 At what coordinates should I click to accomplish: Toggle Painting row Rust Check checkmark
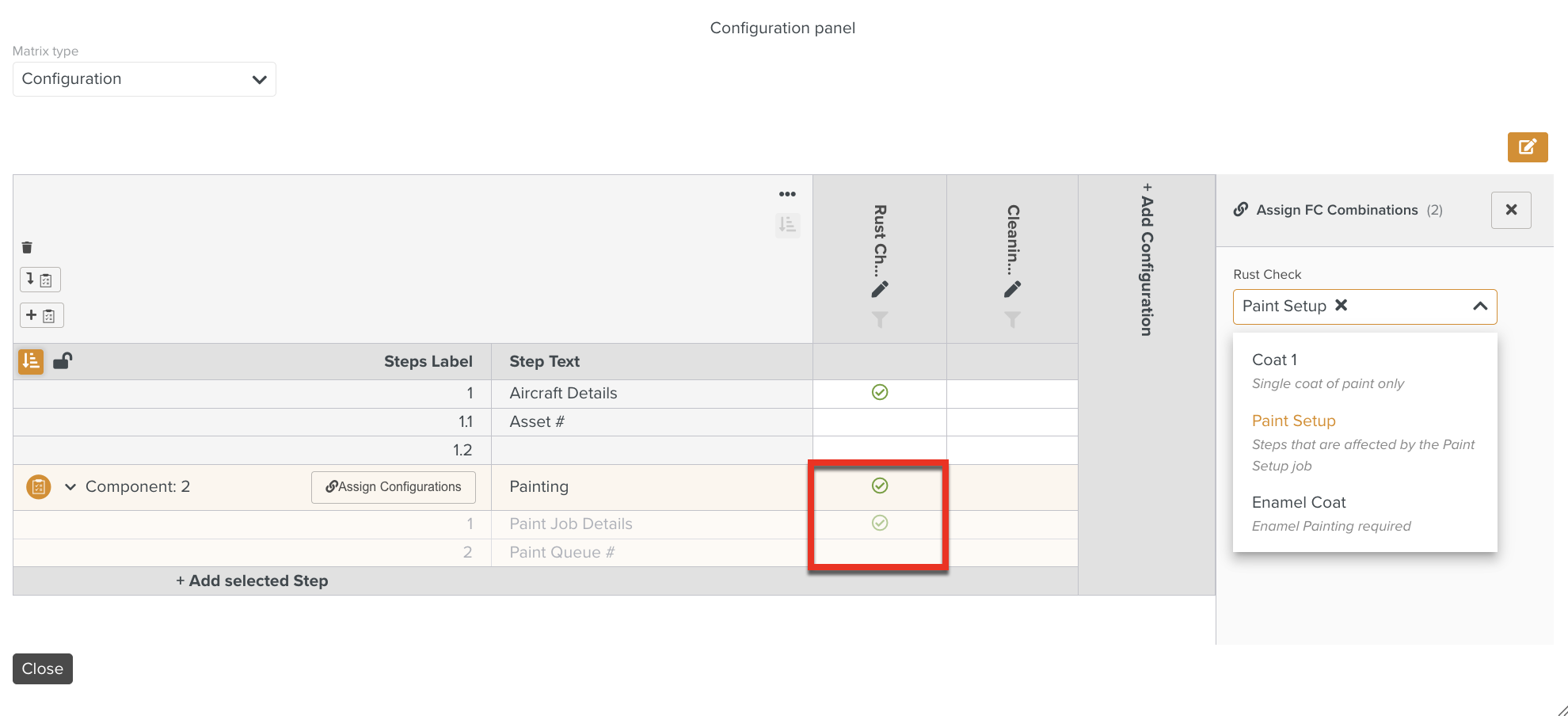click(880, 486)
